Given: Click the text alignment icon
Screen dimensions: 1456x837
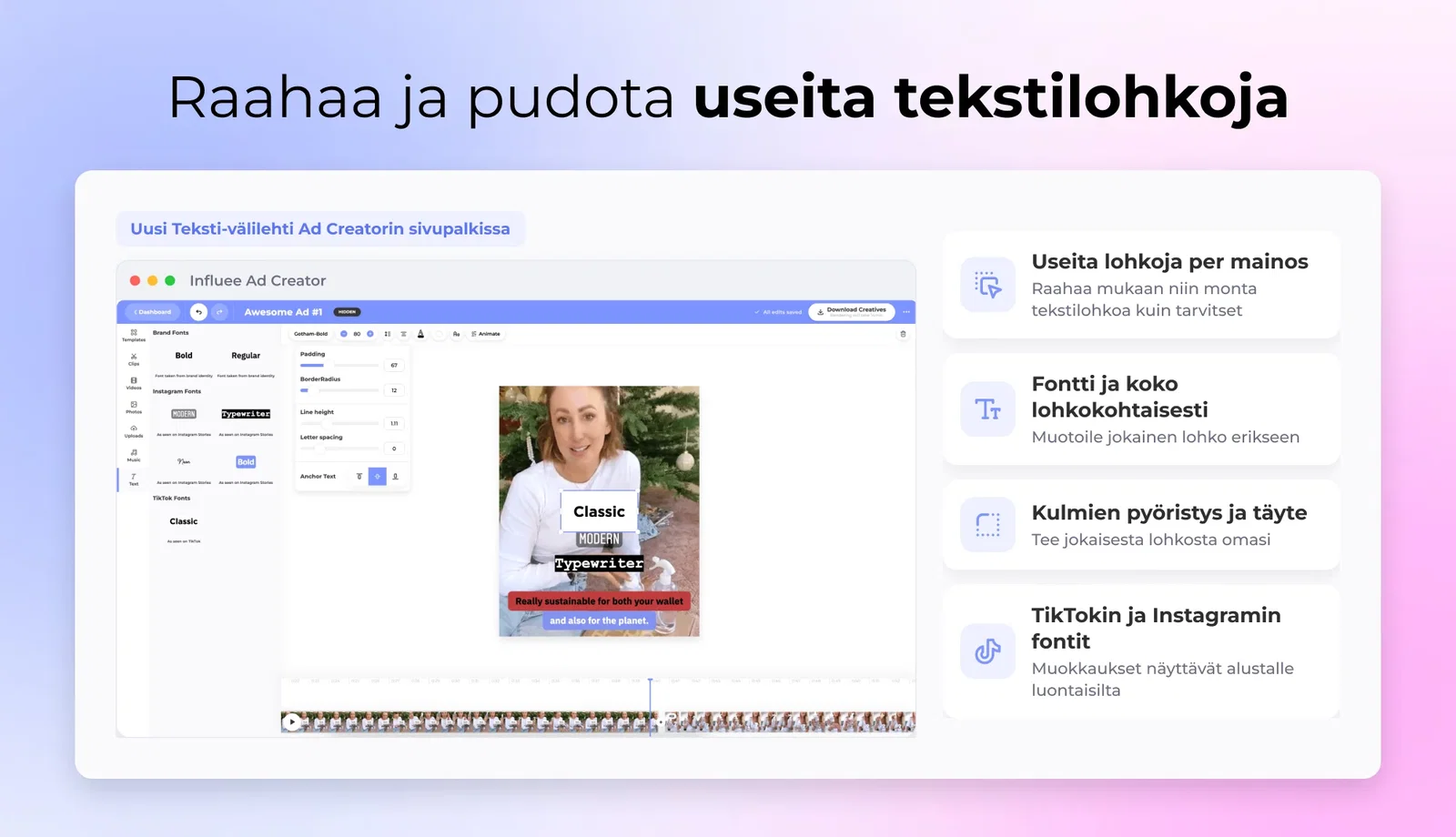Looking at the screenshot, I should 404,334.
